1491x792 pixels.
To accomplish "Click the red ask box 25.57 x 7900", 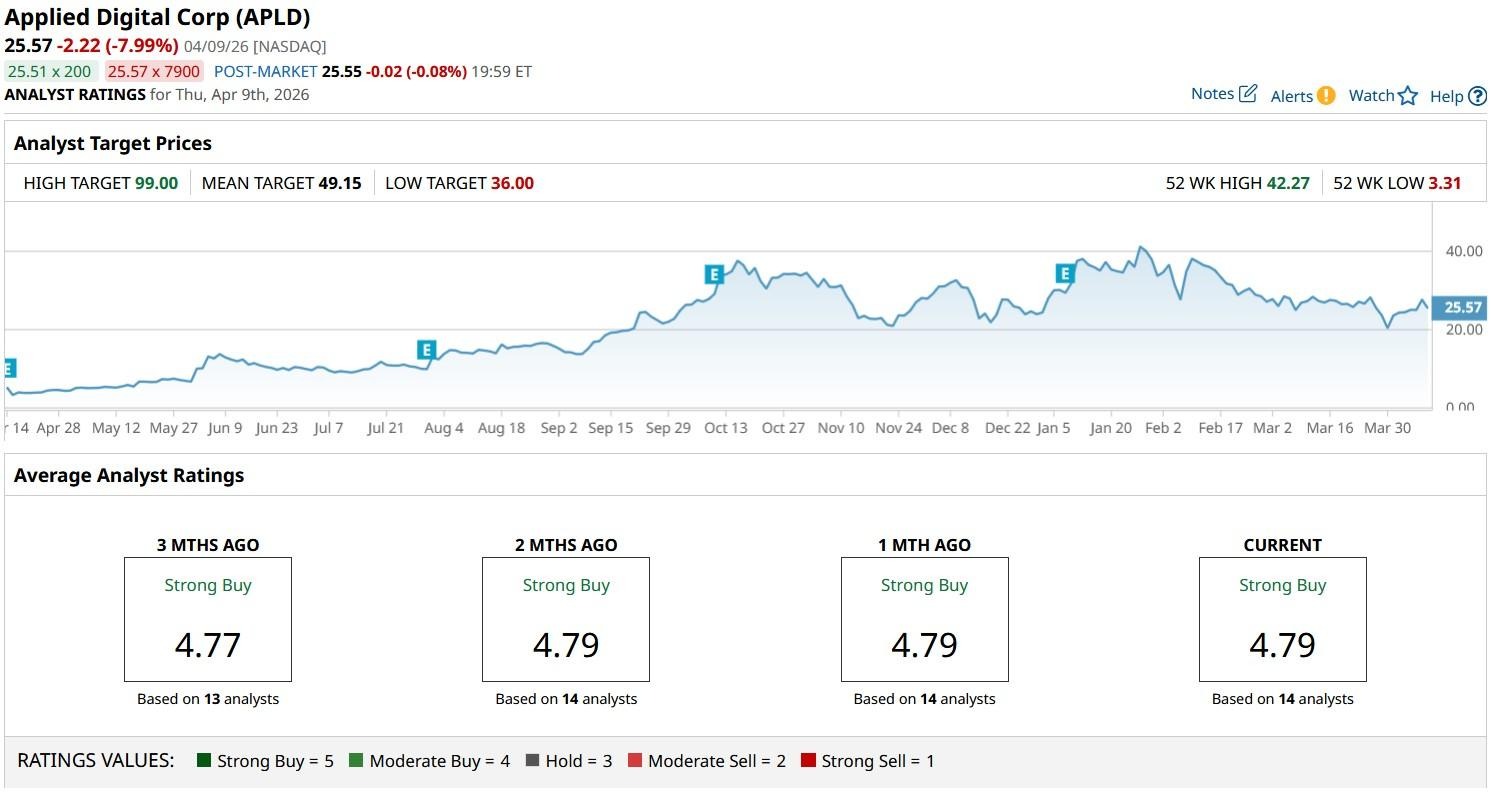I will pyautogui.click(x=153, y=71).
